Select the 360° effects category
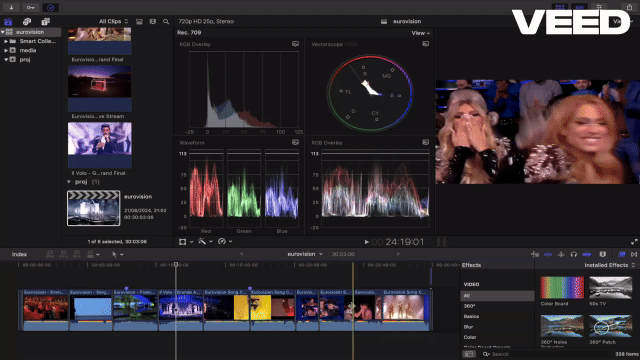Viewport: 640px width, 360px height. 497,306
